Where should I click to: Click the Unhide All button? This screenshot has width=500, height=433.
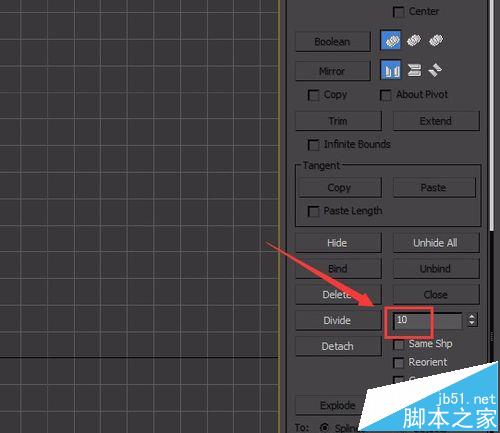point(436,243)
